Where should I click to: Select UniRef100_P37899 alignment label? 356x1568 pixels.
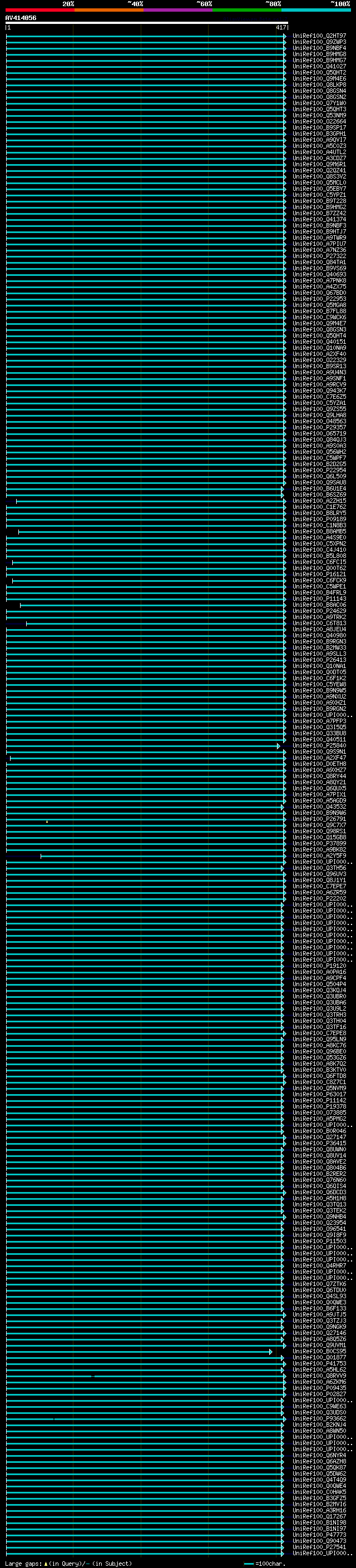pos(319,843)
